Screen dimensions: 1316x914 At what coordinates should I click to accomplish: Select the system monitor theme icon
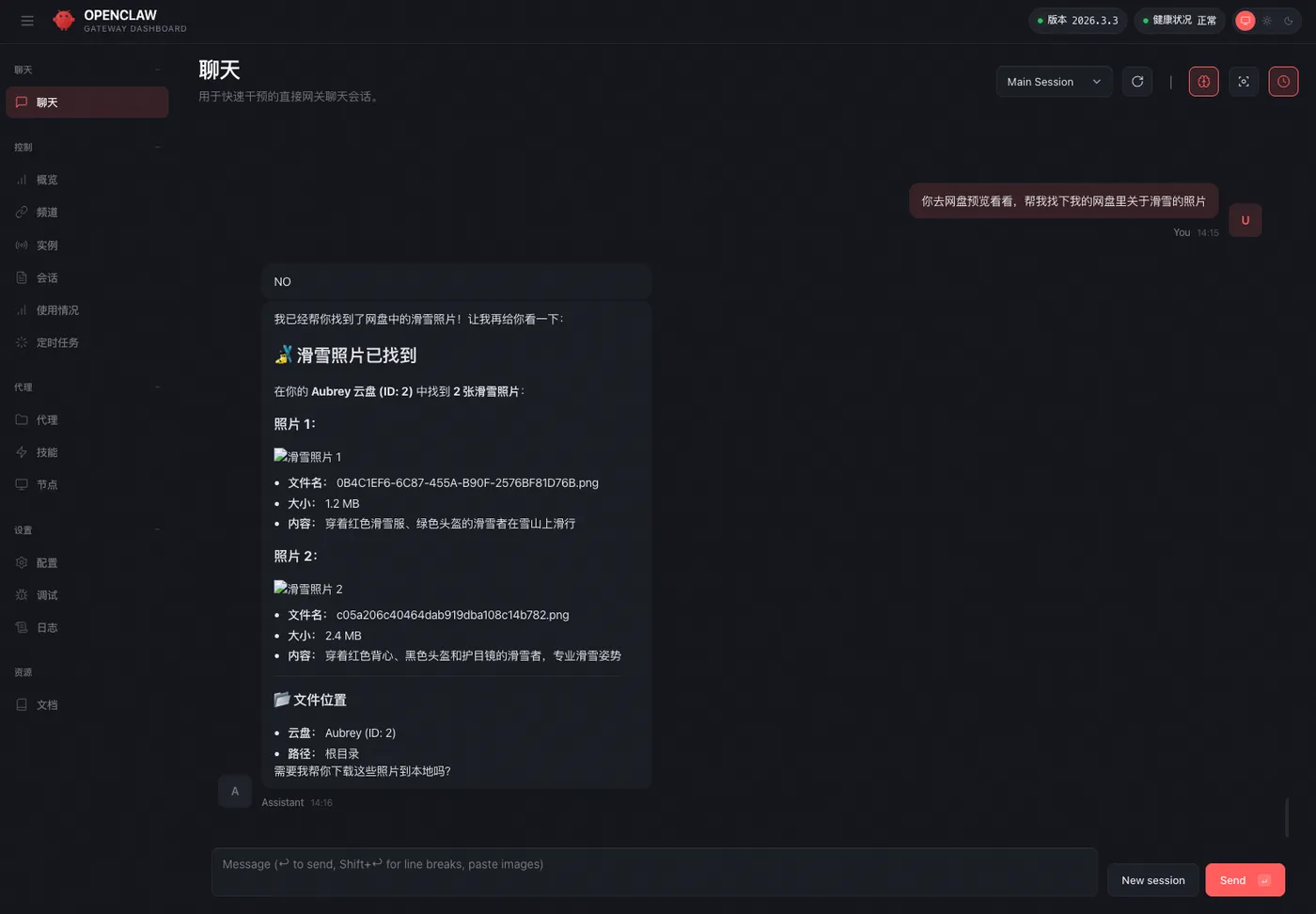tap(1245, 21)
